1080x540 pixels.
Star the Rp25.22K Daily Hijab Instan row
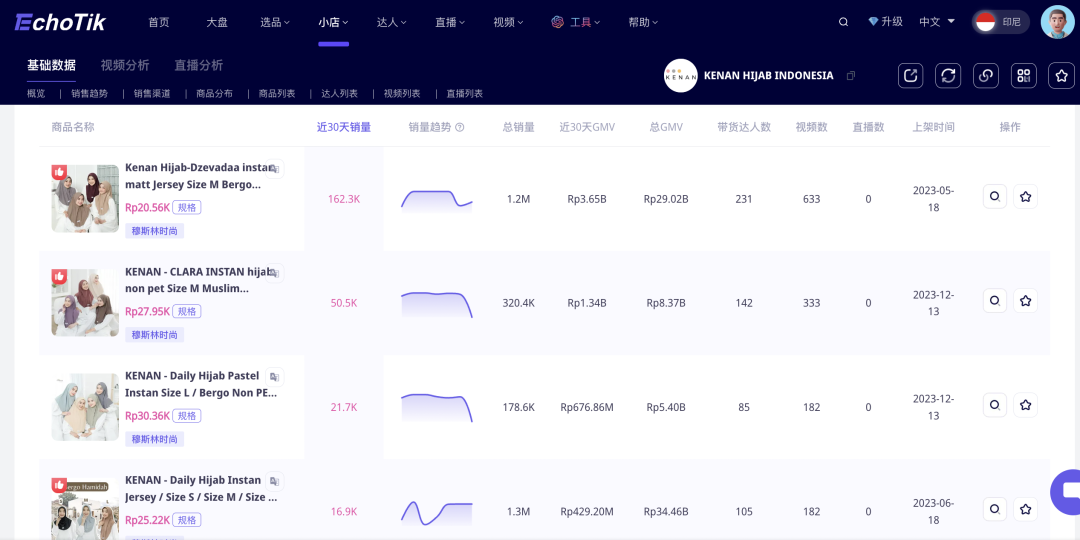tap(1026, 509)
